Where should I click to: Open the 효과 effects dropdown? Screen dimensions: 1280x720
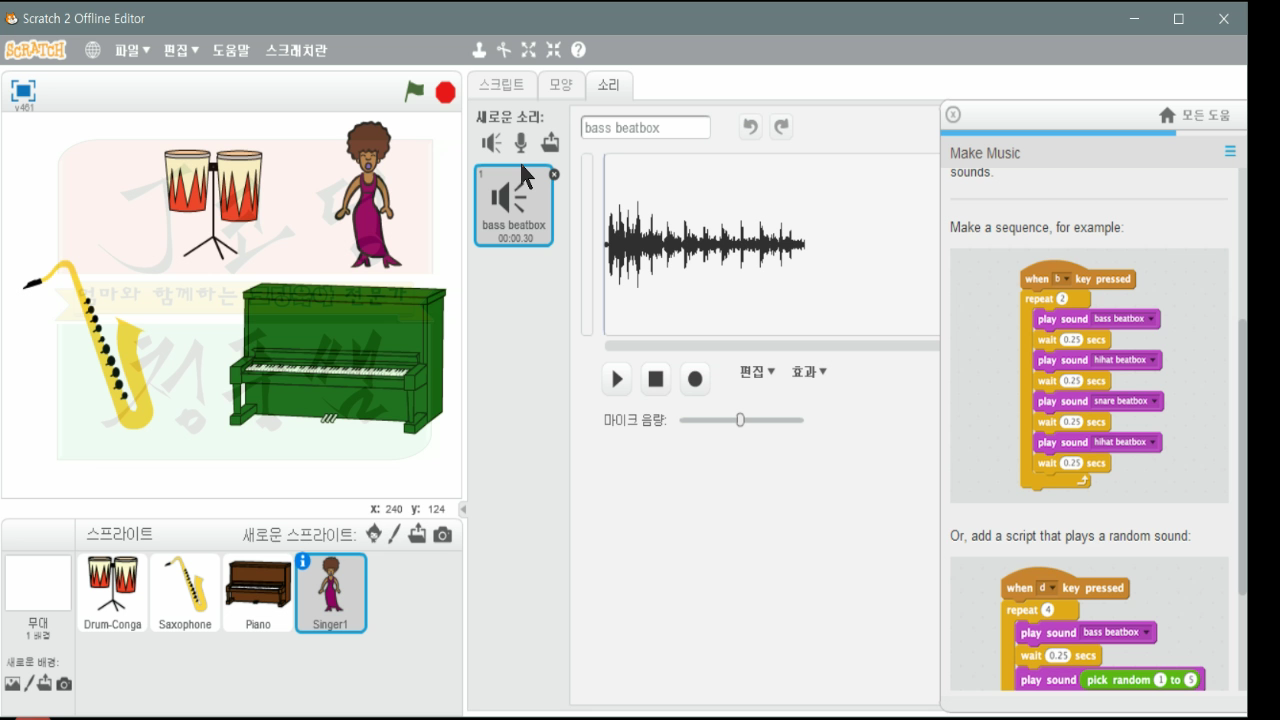(809, 372)
